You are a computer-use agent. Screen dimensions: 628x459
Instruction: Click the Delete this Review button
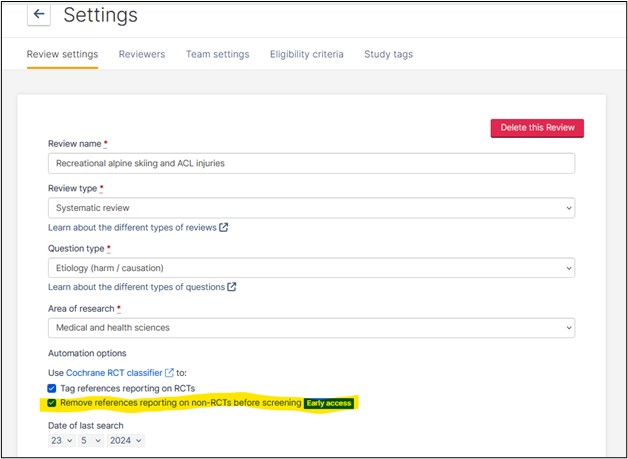pos(537,127)
